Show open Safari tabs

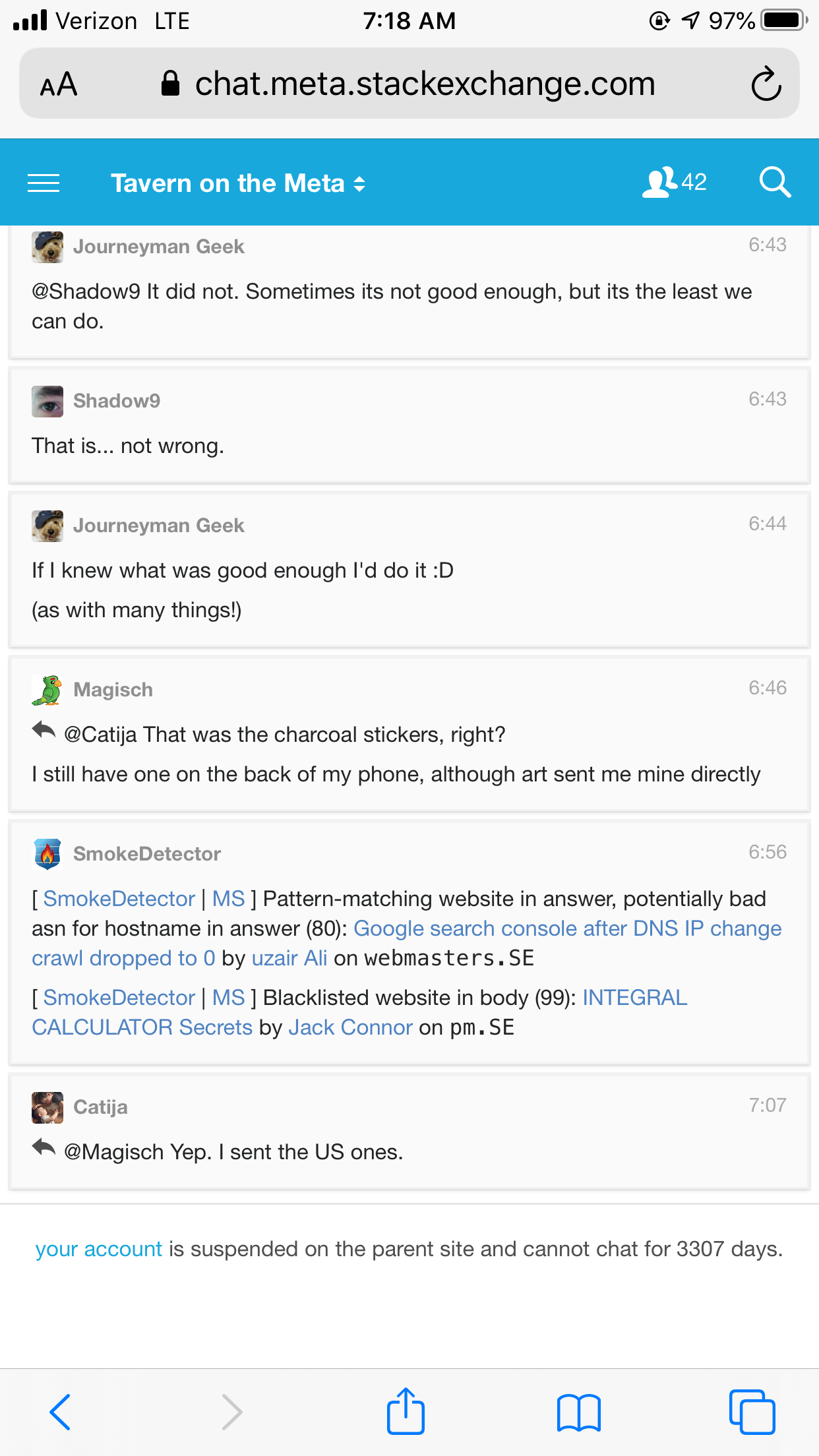click(x=752, y=1412)
